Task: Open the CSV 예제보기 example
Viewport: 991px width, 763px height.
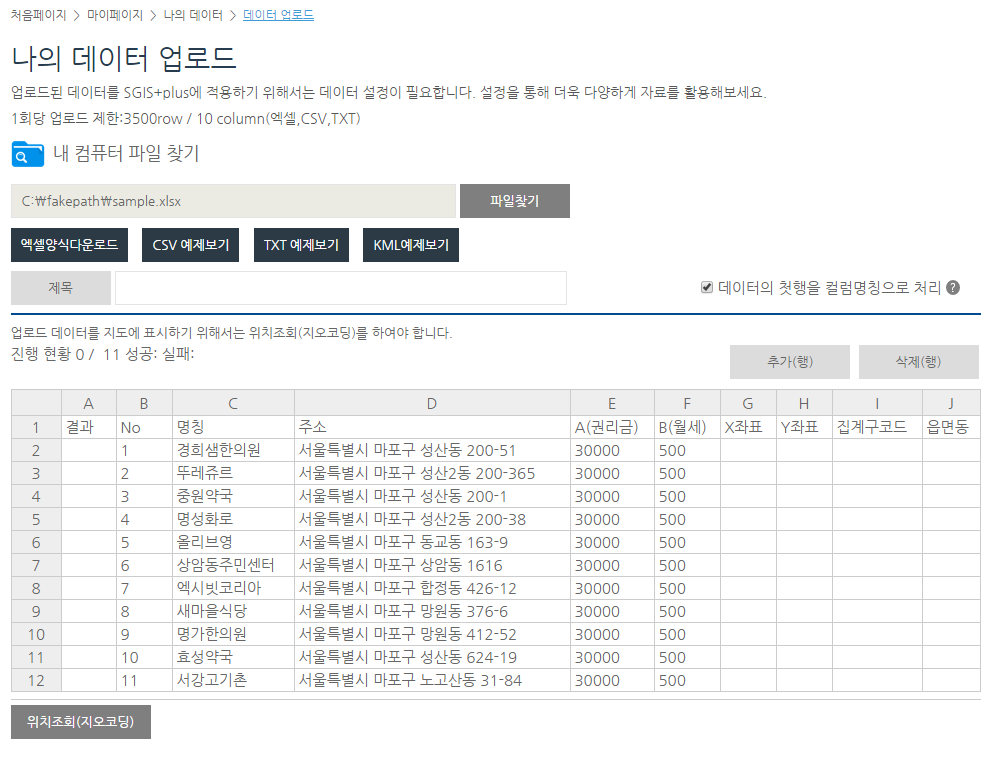Action: click(190, 244)
